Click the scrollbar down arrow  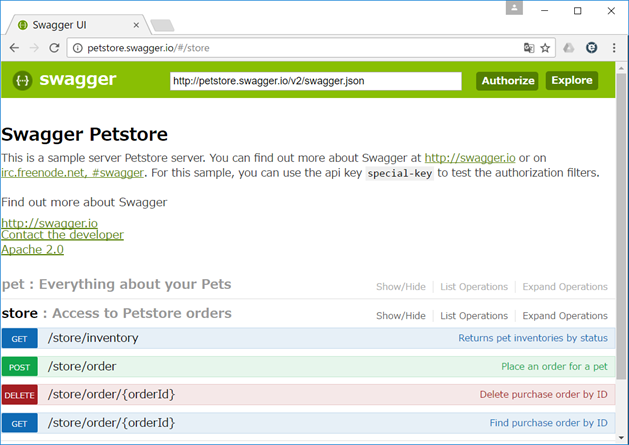[621, 437]
